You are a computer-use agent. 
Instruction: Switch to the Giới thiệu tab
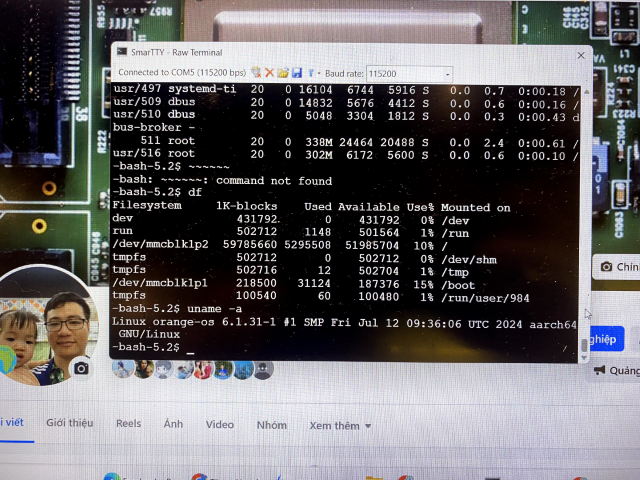point(69,424)
